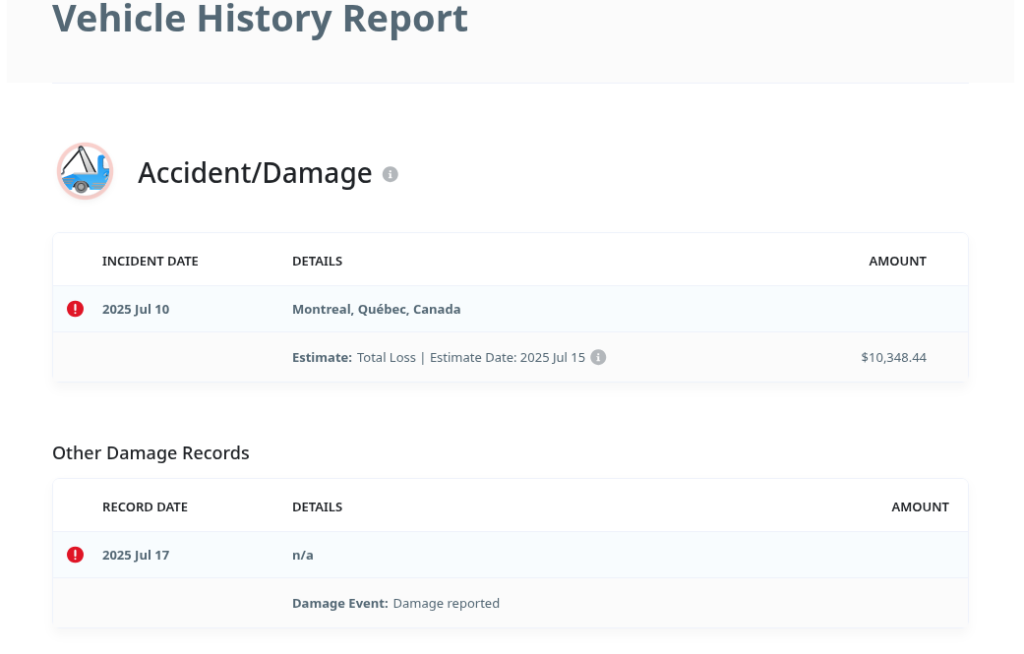Click AMOUNT header in Other Damage Records
1024x654 pixels.
919,507
